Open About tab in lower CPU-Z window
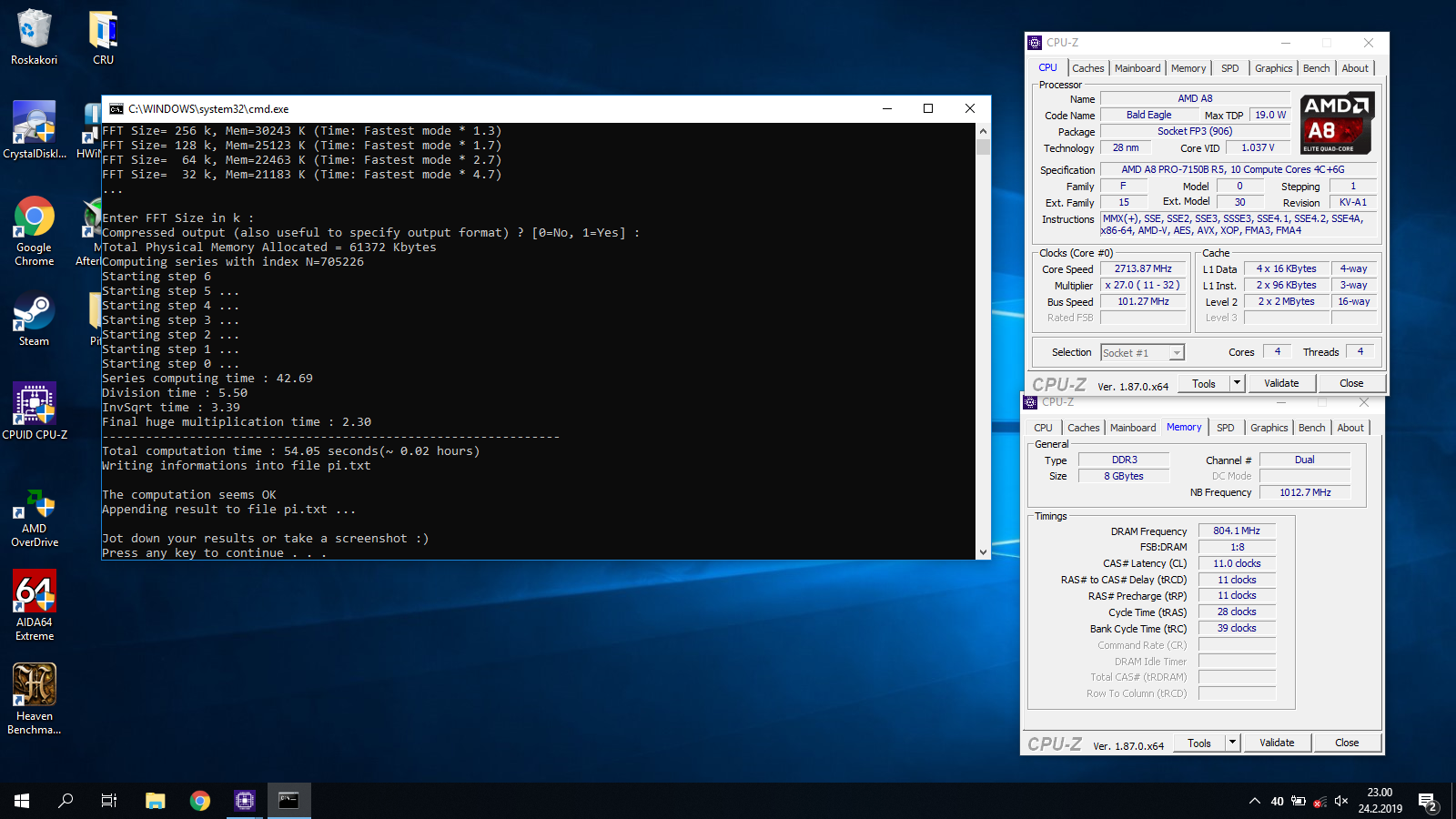Screen dimensions: 1456x819 pyautogui.click(x=1350, y=428)
